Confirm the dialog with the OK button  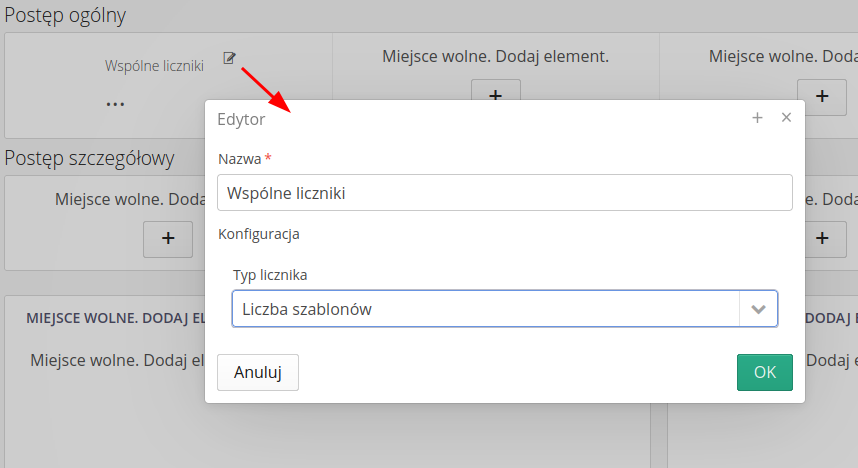coord(764,372)
